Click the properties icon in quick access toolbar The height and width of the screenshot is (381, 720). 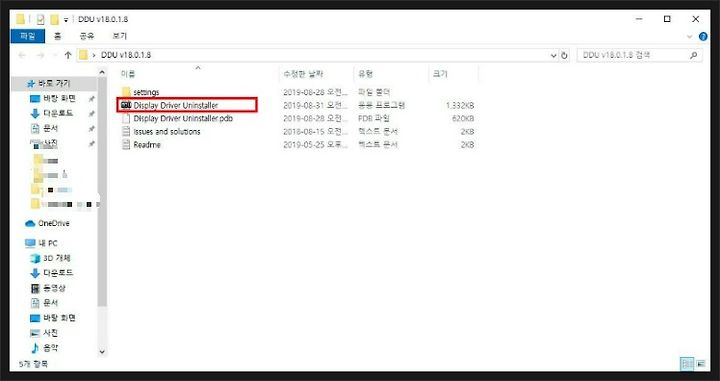40,19
